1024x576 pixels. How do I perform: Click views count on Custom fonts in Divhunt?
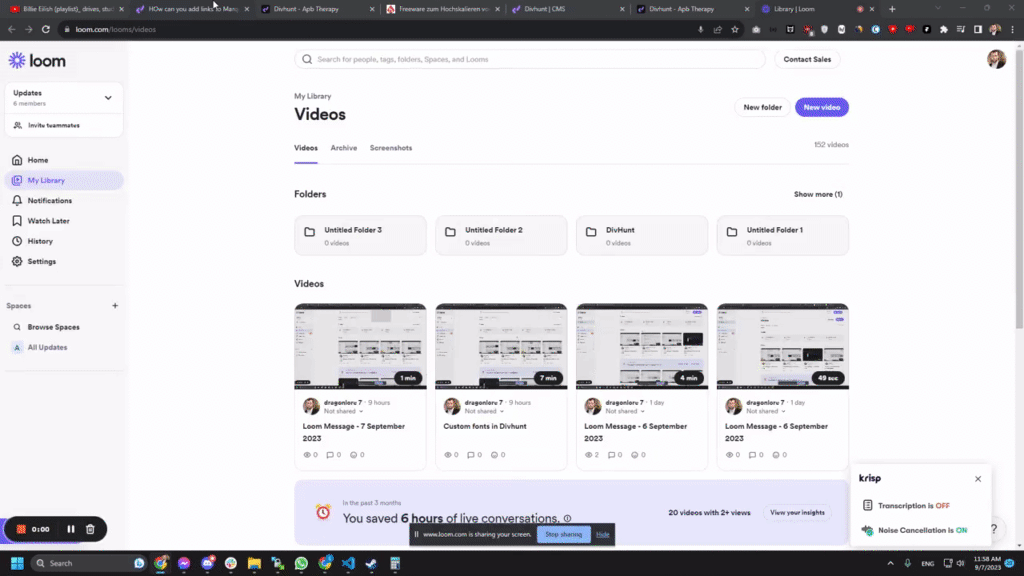click(x=451, y=455)
